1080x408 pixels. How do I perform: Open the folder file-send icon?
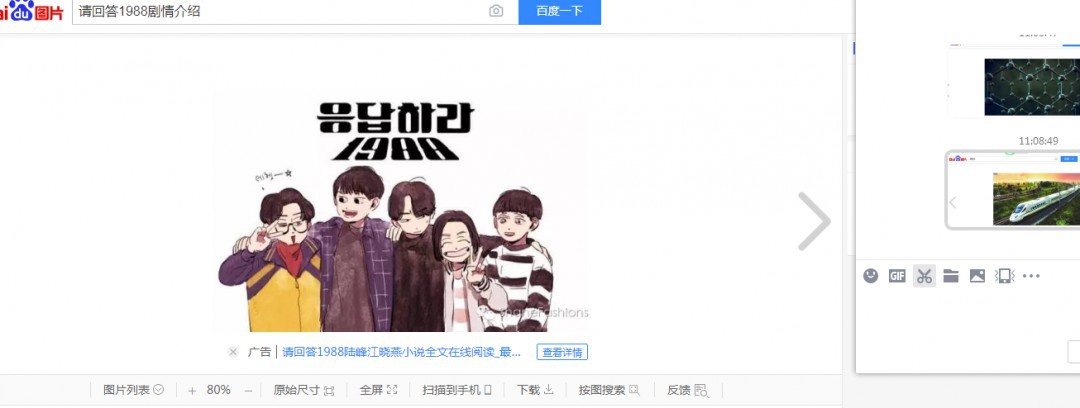[951, 276]
